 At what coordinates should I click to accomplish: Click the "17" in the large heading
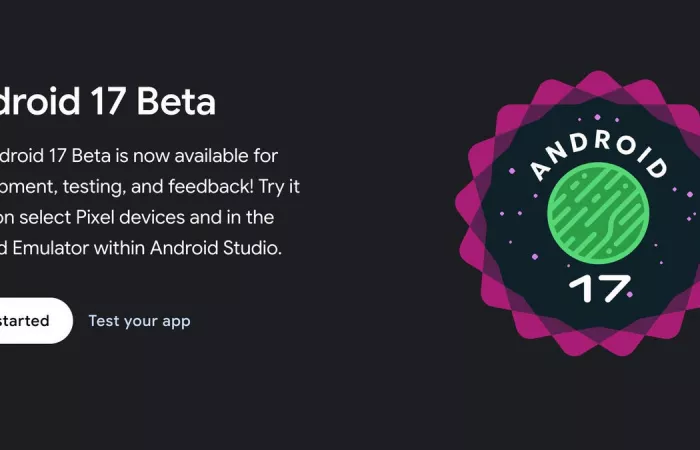(107, 101)
